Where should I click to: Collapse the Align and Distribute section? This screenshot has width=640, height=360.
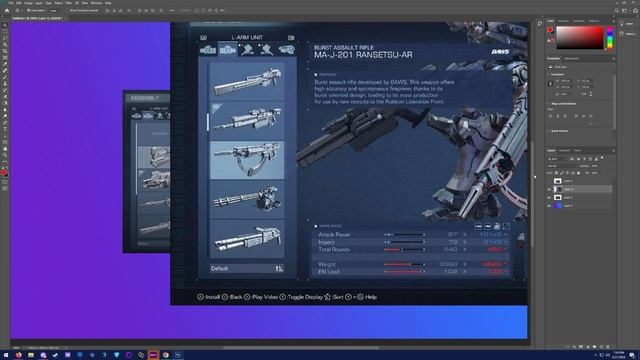[548, 104]
